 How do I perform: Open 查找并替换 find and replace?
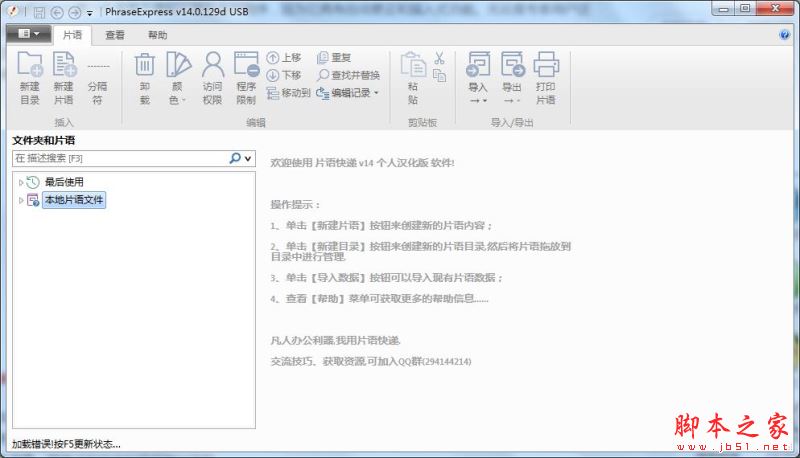tap(348, 75)
